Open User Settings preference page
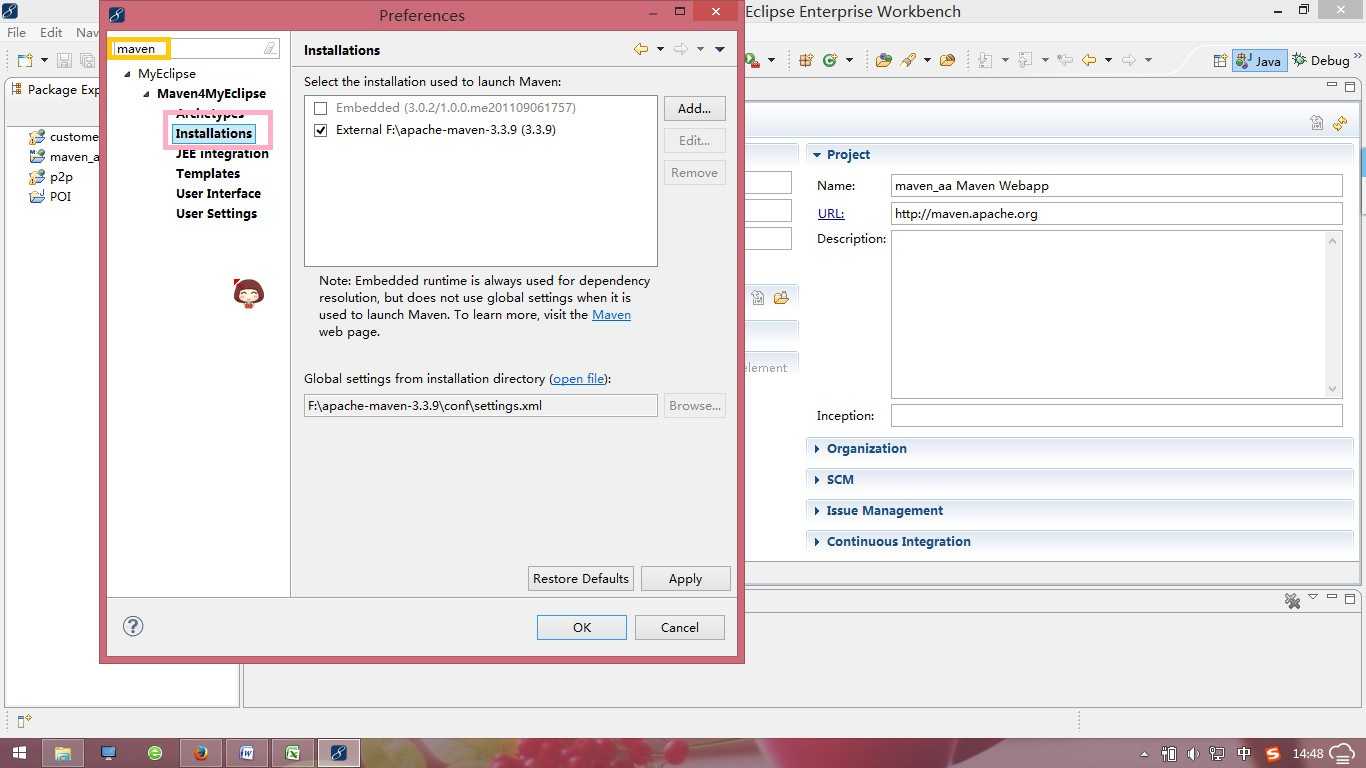 click(216, 214)
